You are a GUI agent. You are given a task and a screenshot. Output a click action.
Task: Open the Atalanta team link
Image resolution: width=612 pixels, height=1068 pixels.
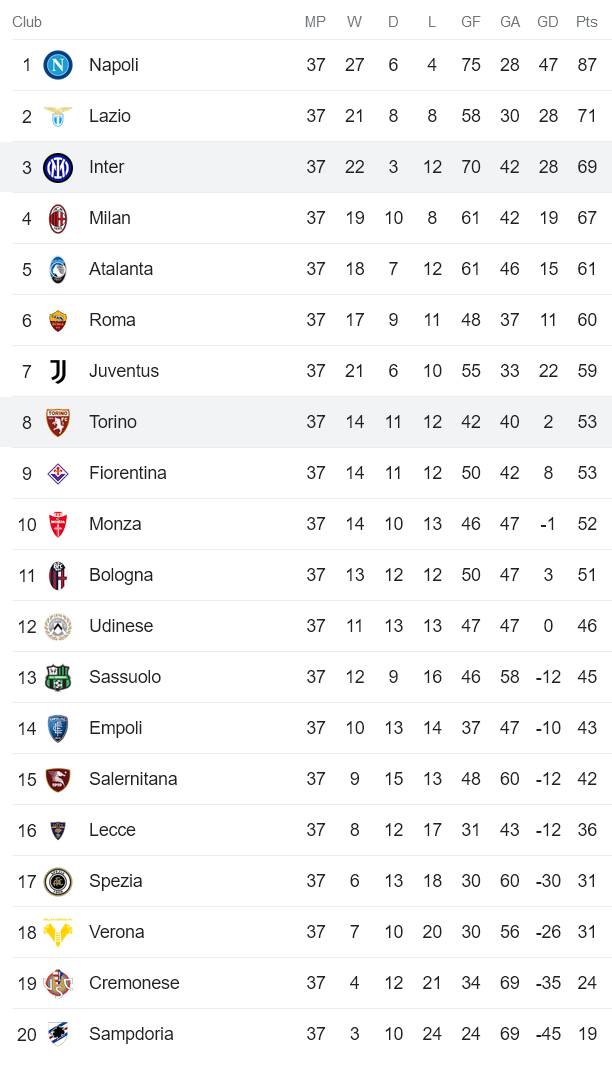pyautogui.click(x=121, y=269)
